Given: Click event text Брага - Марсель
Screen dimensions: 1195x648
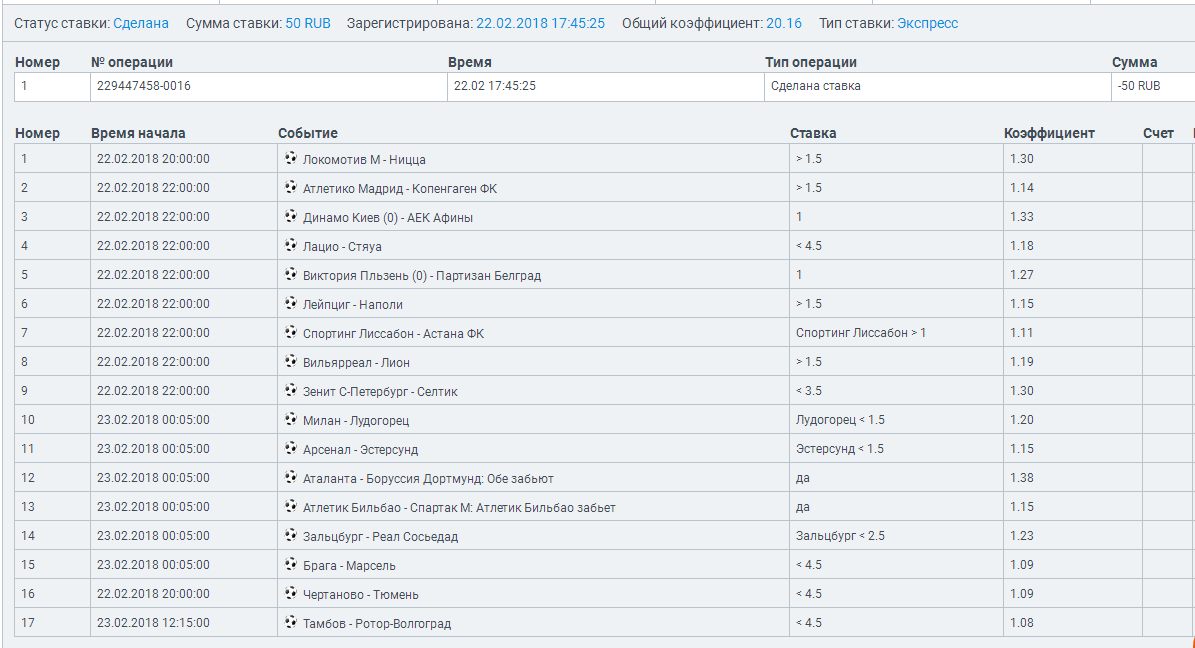Looking at the screenshot, I should [349, 566].
